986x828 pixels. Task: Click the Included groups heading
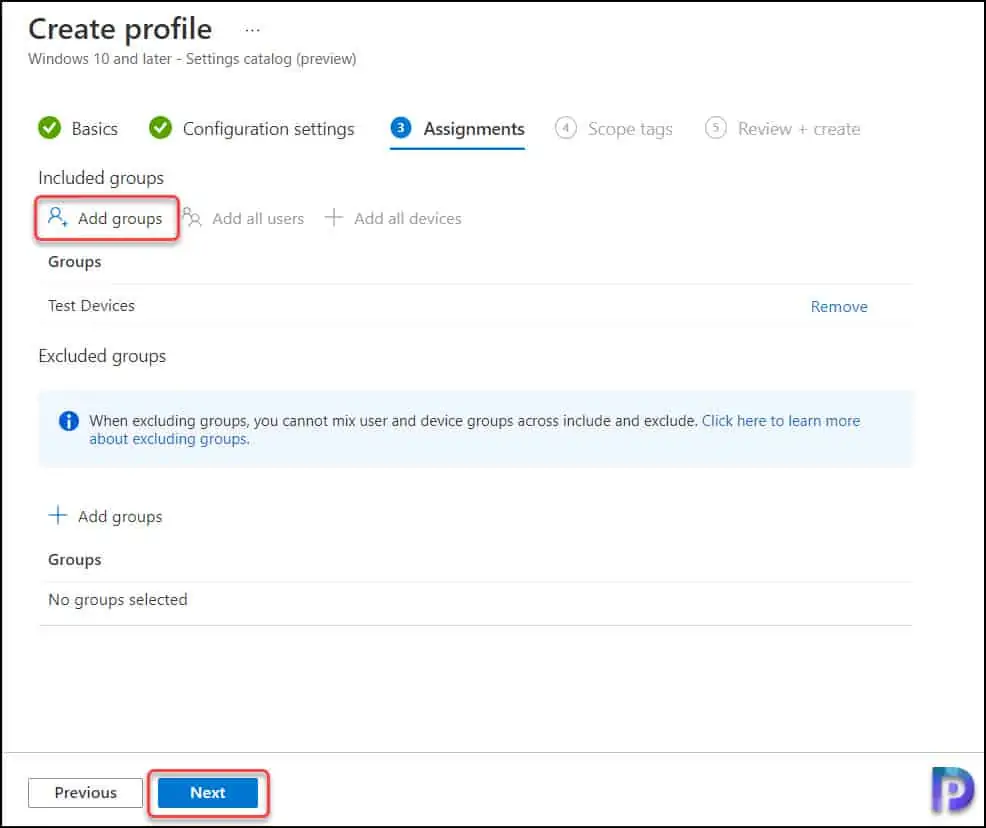coord(101,178)
